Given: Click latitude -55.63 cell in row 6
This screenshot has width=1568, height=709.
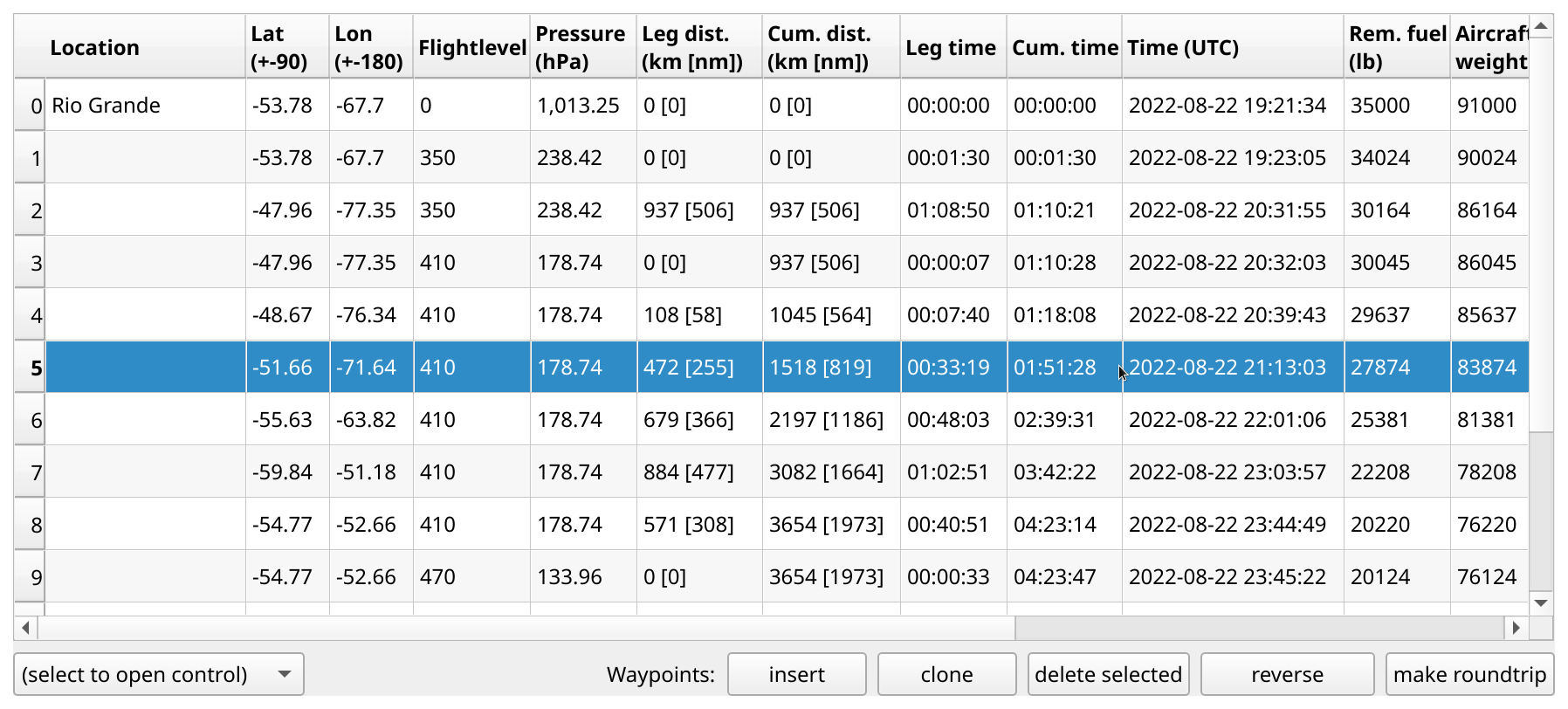Looking at the screenshot, I should click(x=287, y=420).
